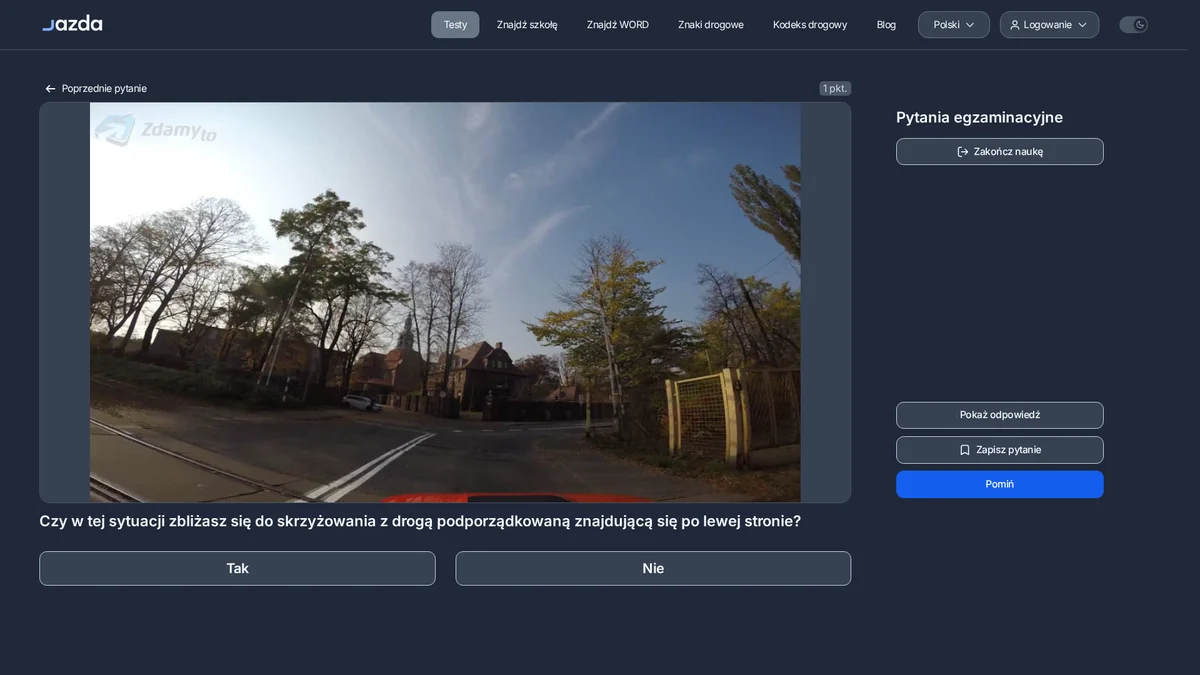Open the Znajdź WORD page

pos(618,25)
